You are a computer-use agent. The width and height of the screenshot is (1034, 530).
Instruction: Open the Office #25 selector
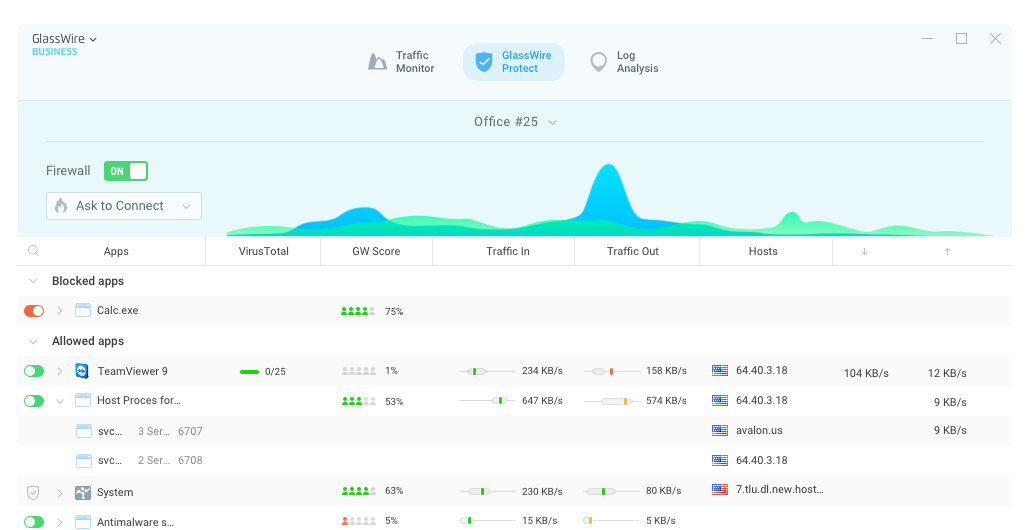pos(515,122)
